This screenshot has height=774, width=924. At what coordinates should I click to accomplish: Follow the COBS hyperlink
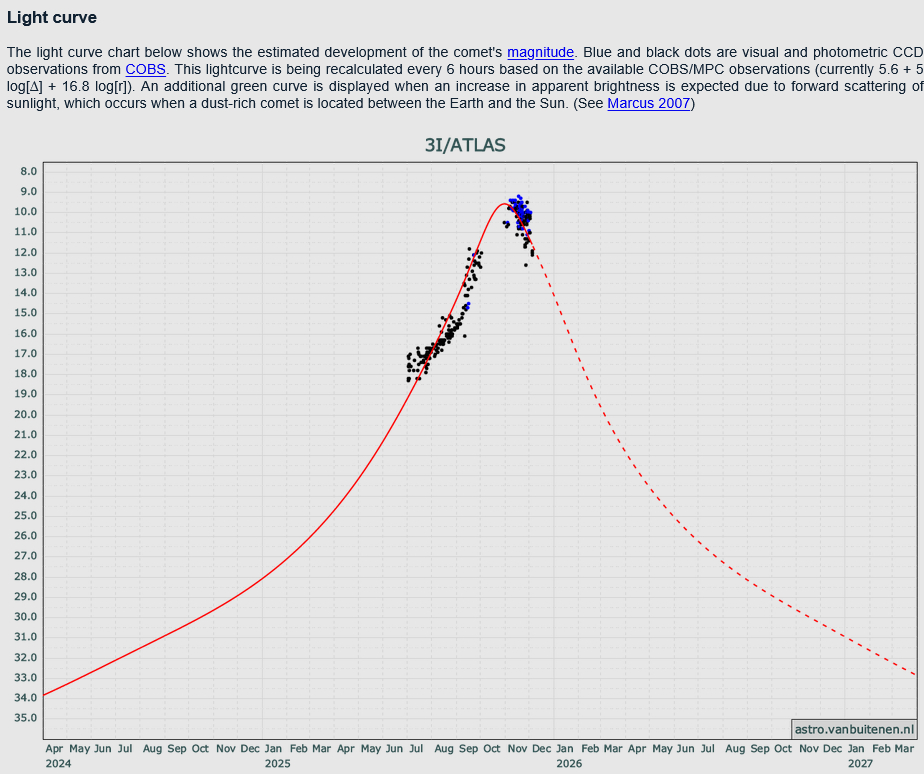tap(145, 69)
